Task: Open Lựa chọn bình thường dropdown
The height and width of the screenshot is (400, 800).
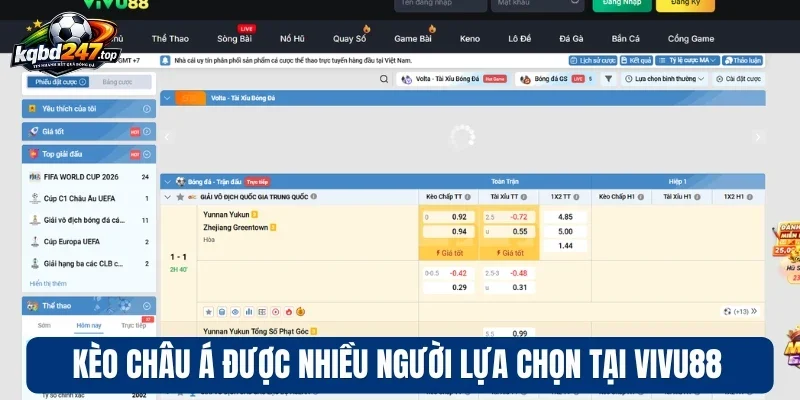Action: [x=664, y=79]
